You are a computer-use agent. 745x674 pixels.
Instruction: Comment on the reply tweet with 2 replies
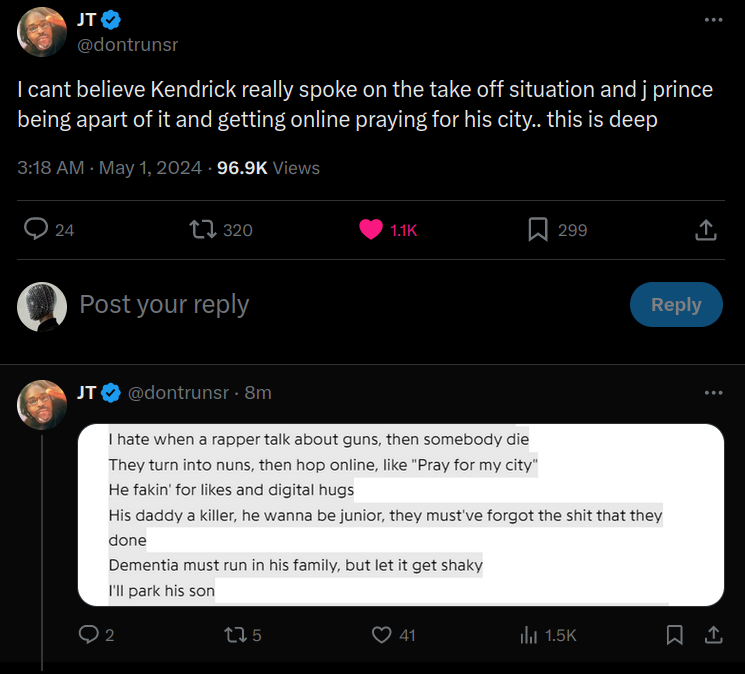tap(89, 635)
